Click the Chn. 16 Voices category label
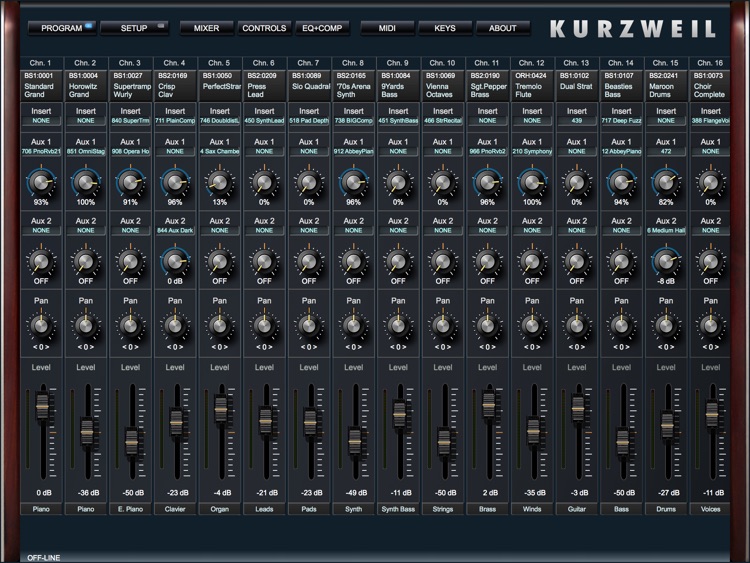750x563 pixels. (710, 509)
